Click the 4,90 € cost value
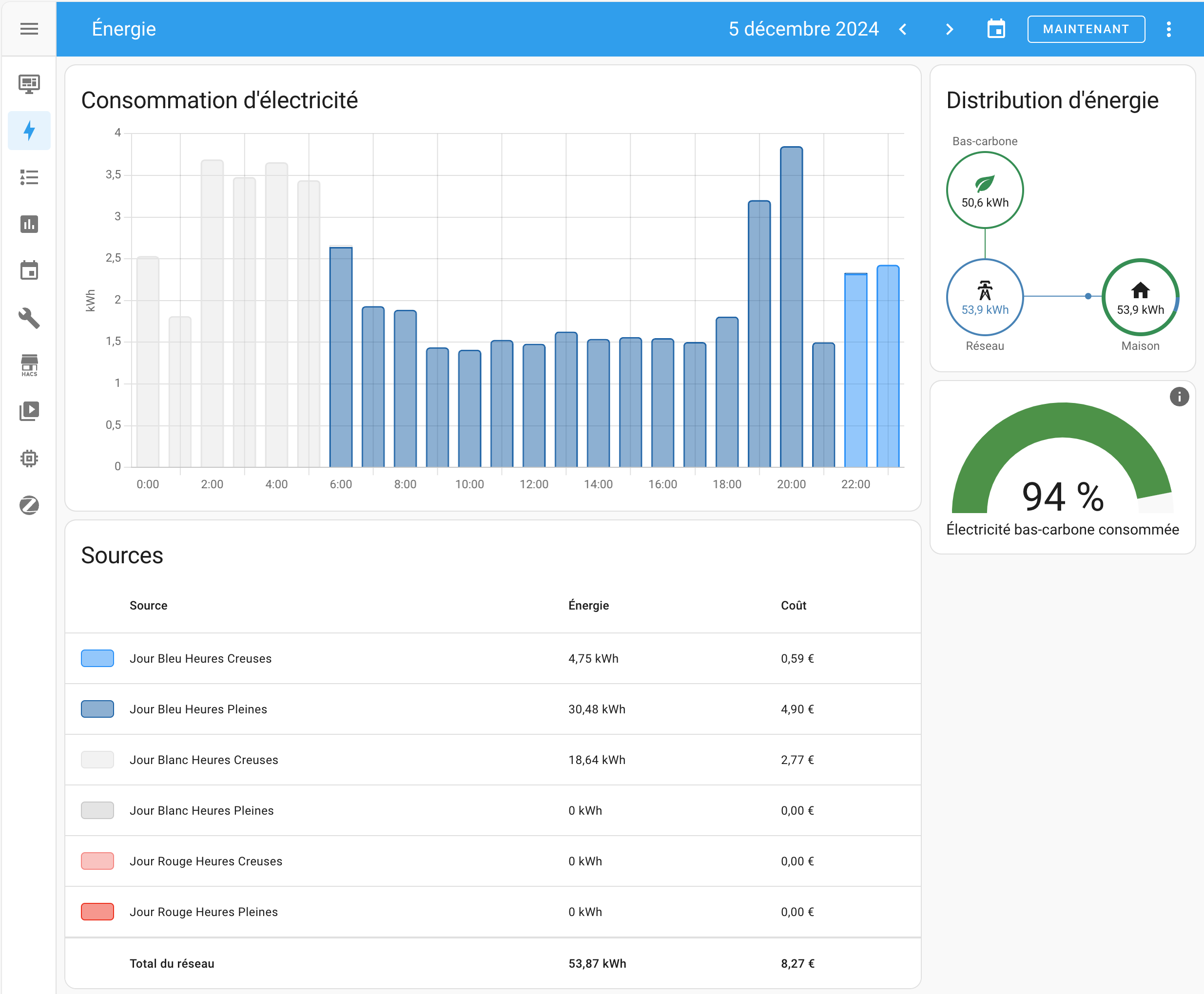 (797, 709)
